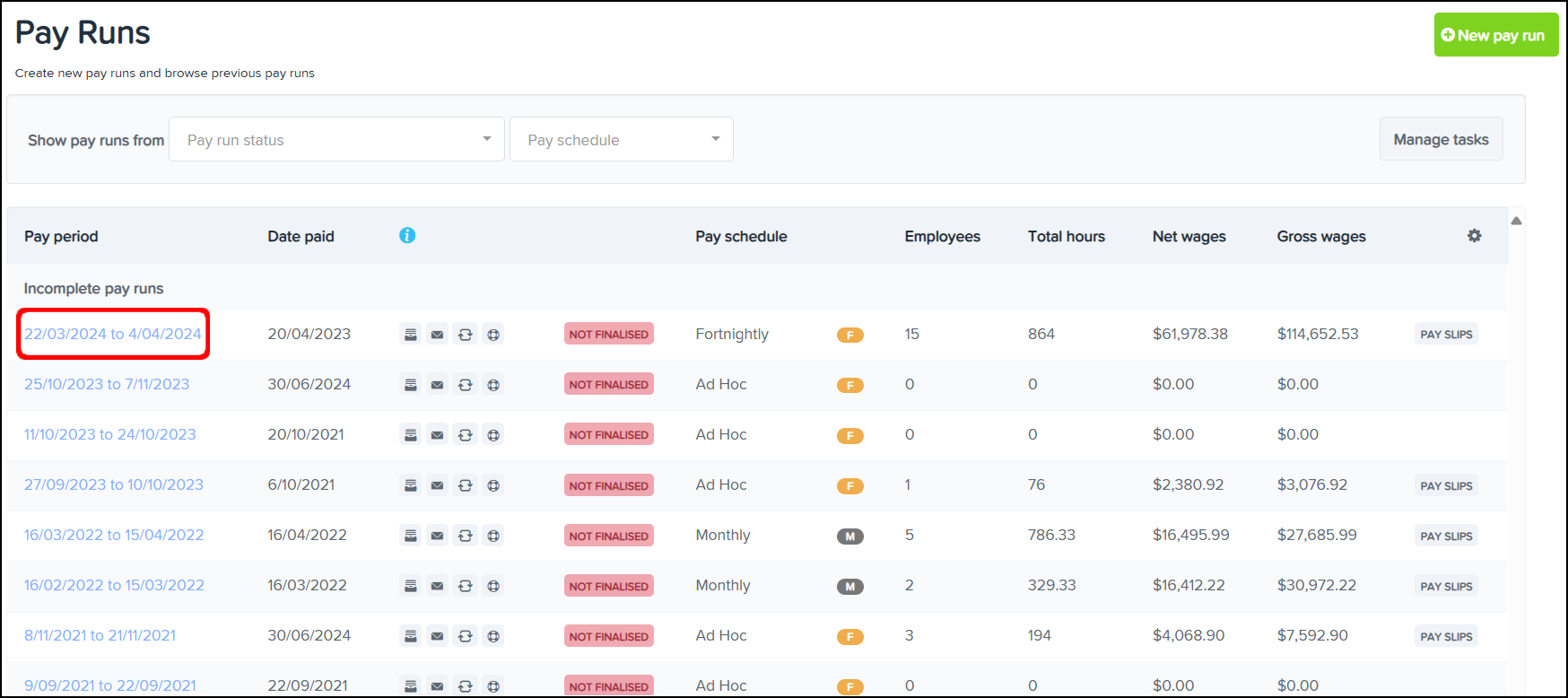1568x698 pixels.
Task: Click the info icon beside Date paid
Action: coord(407,235)
